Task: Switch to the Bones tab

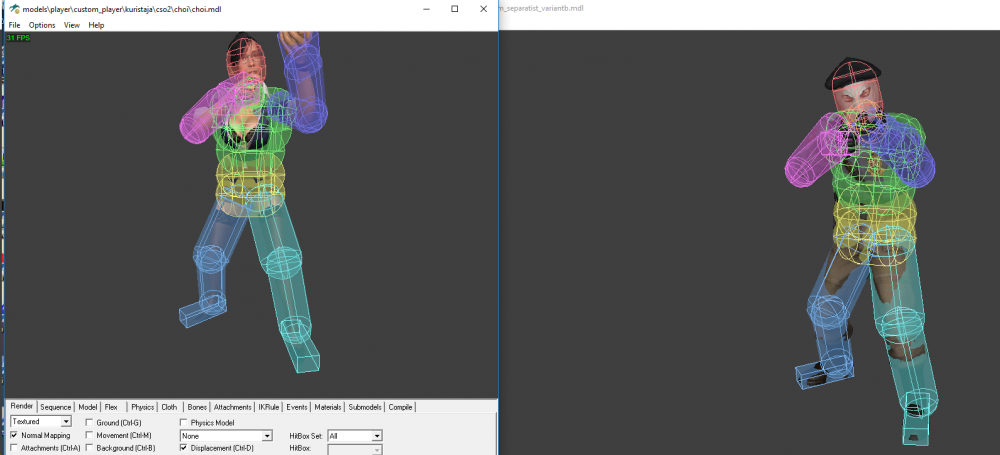Action: pos(197,407)
